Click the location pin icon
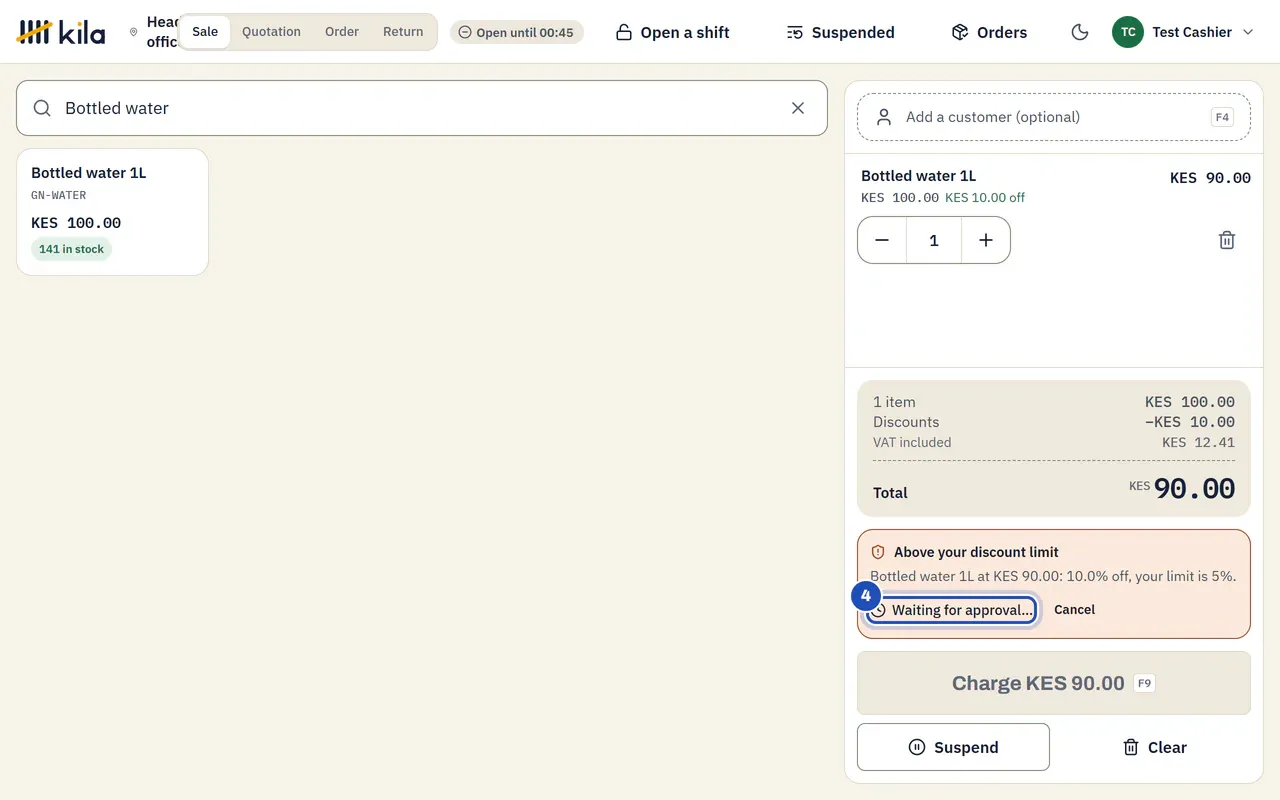This screenshot has height=800, width=1280. (x=134, y=32)
